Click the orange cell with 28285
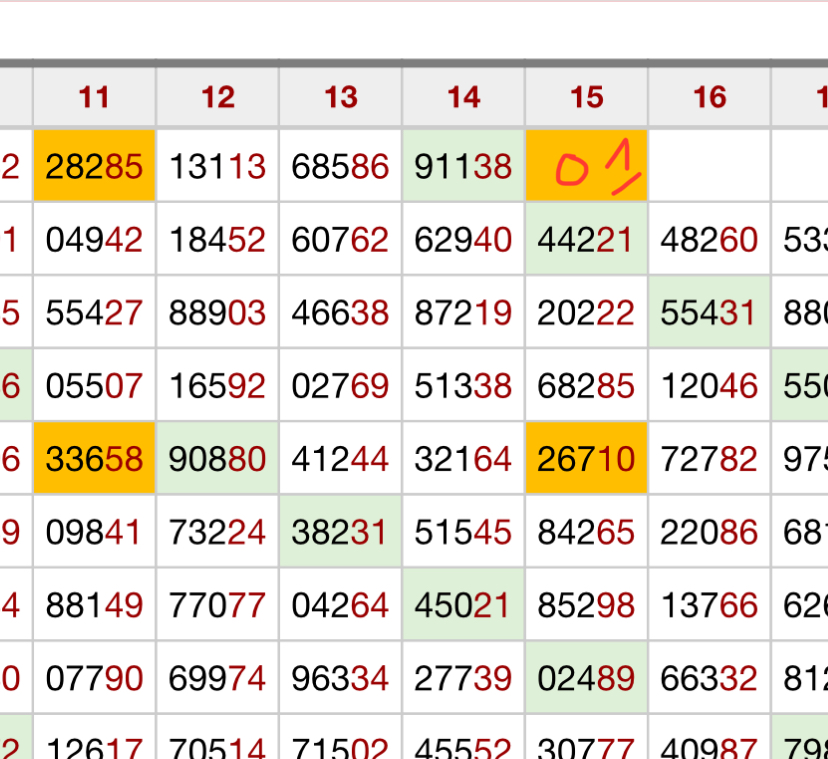 94,166
